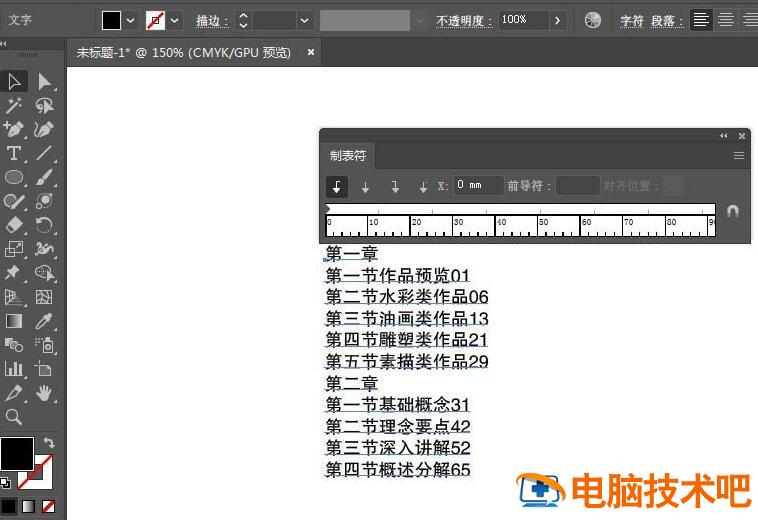
Task: Set Color fill mode below swatches
Action: [x=9, y=506]
